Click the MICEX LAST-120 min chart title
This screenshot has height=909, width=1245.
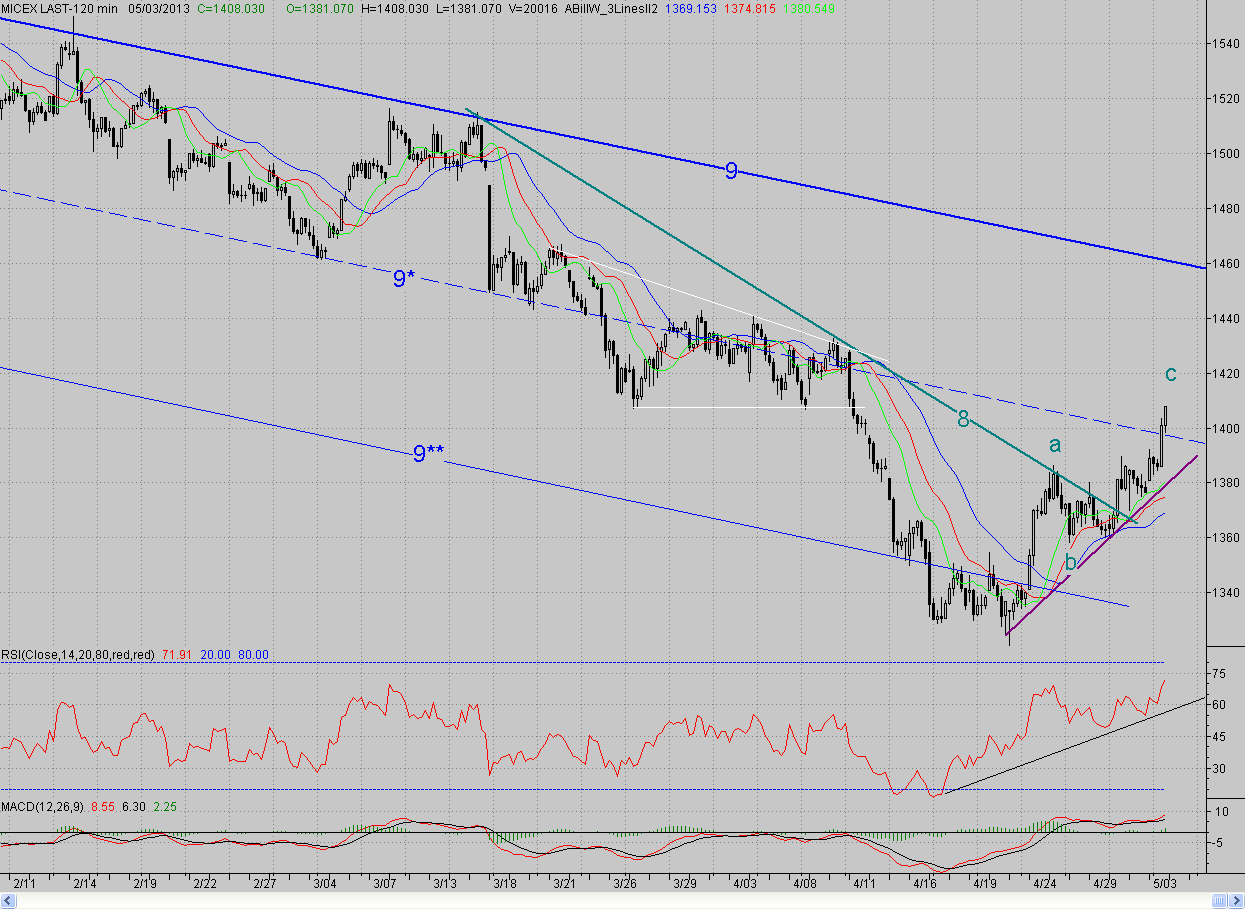[59, 8]
